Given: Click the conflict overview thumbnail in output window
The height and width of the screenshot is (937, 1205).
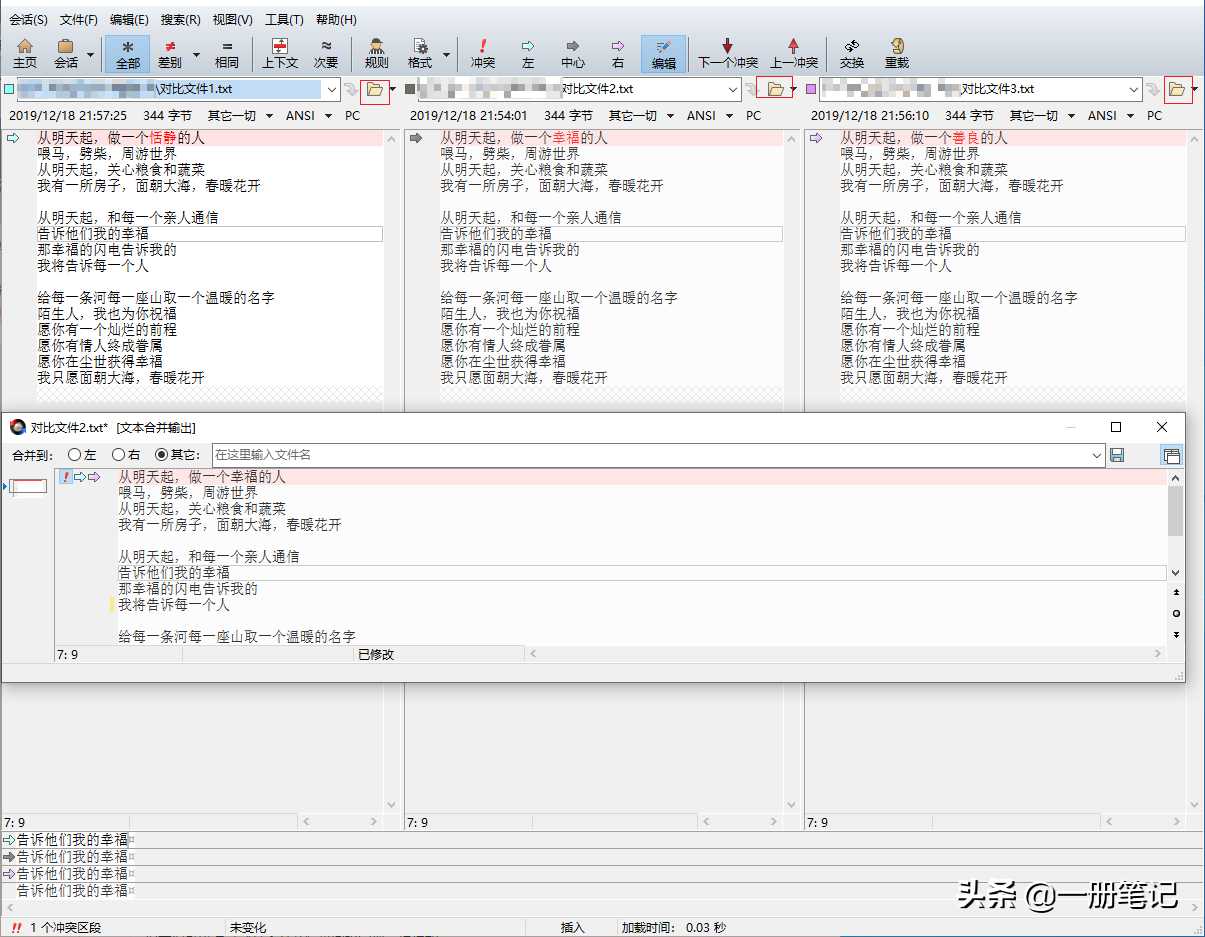Looking at the screenshot, I should click(27, 487).
